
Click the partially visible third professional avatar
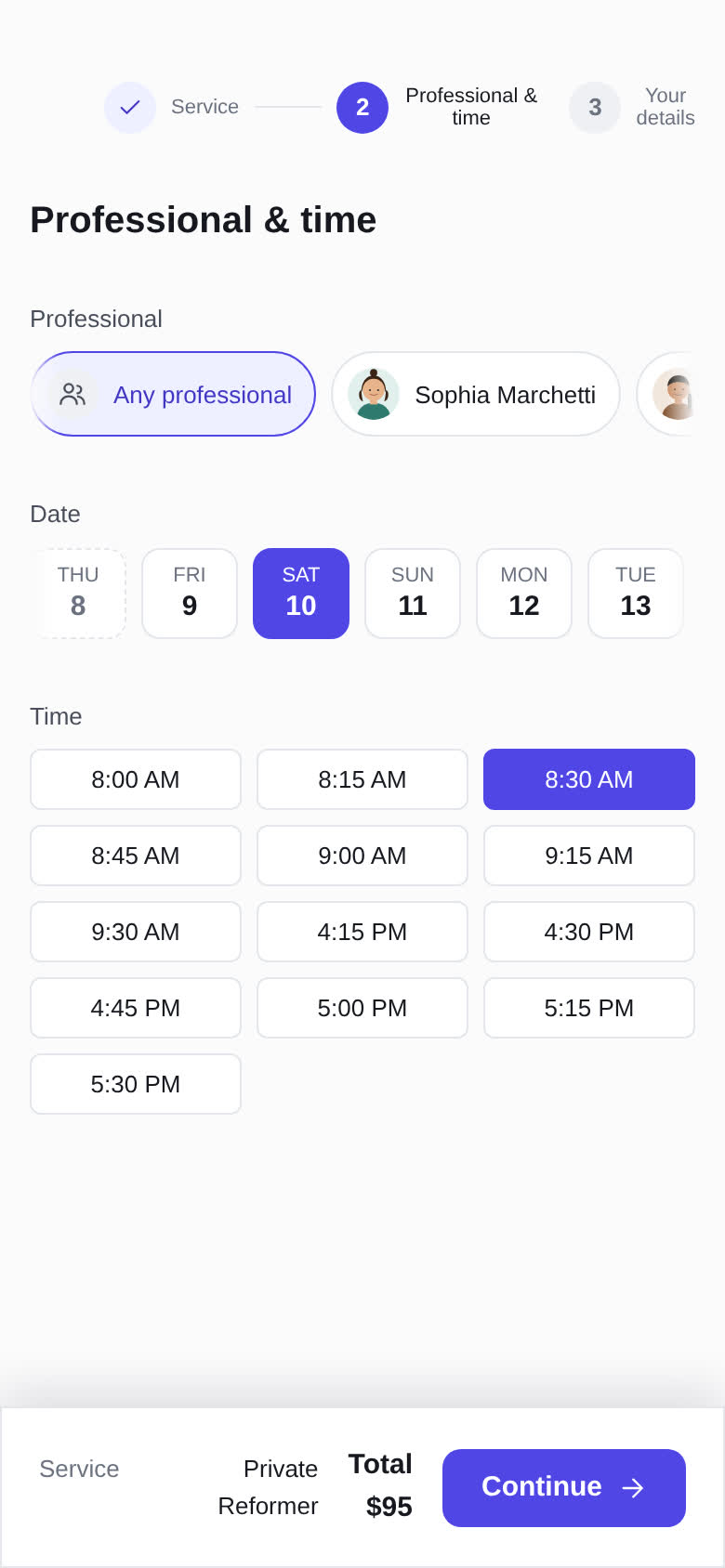[x=675, y=394]
